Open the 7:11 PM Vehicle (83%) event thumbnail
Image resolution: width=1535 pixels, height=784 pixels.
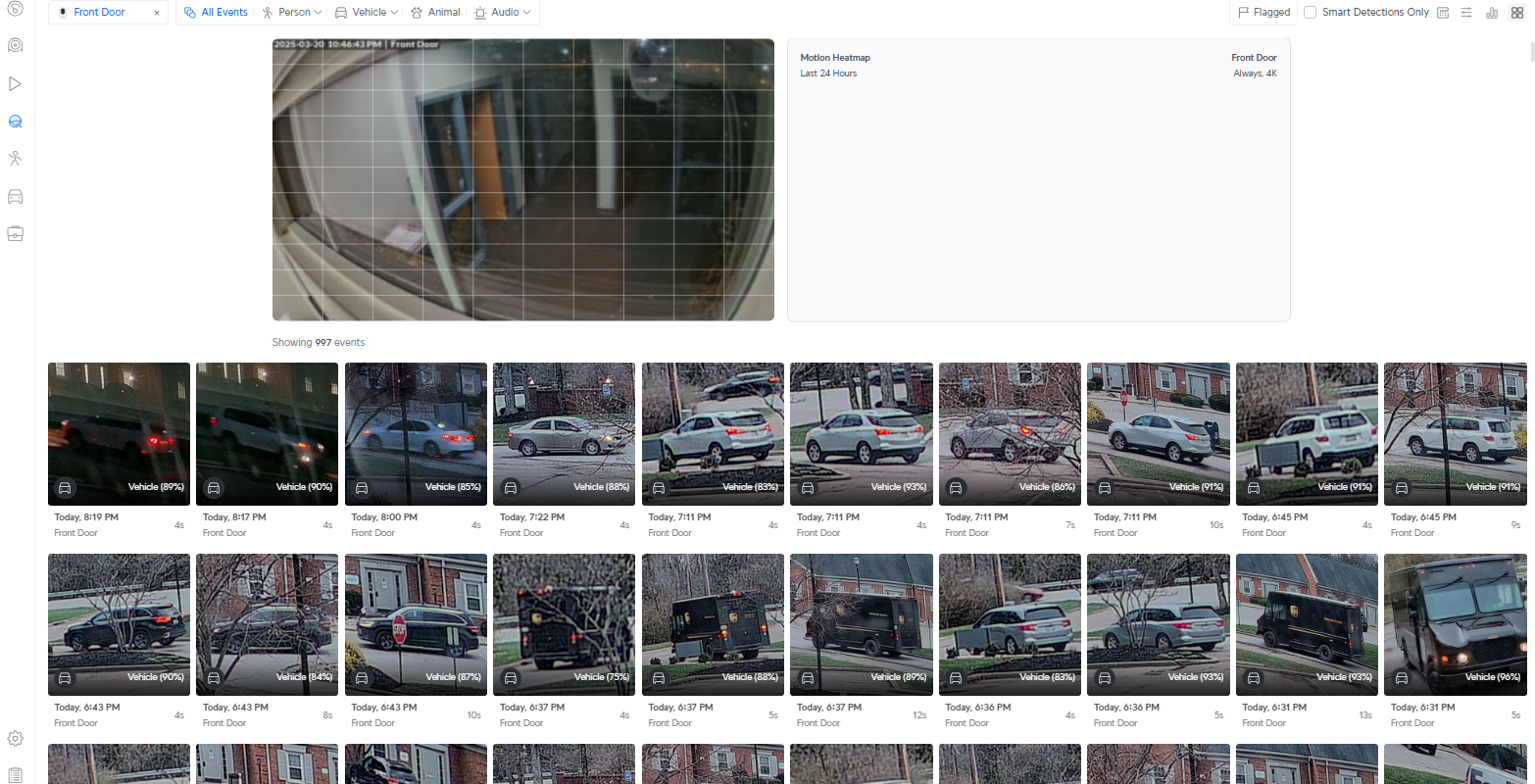pyautogui.click(x=713, y=434)
